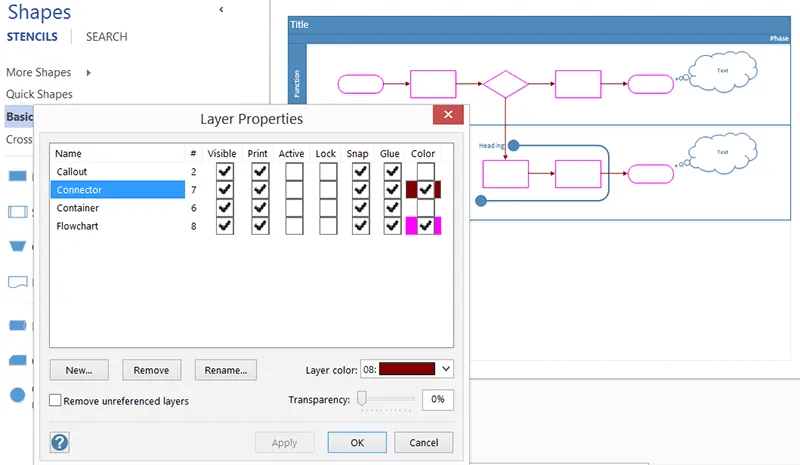This screenshot has width=800, height=465.
Task: Click the Cancel button
Action: coord(423,443)
